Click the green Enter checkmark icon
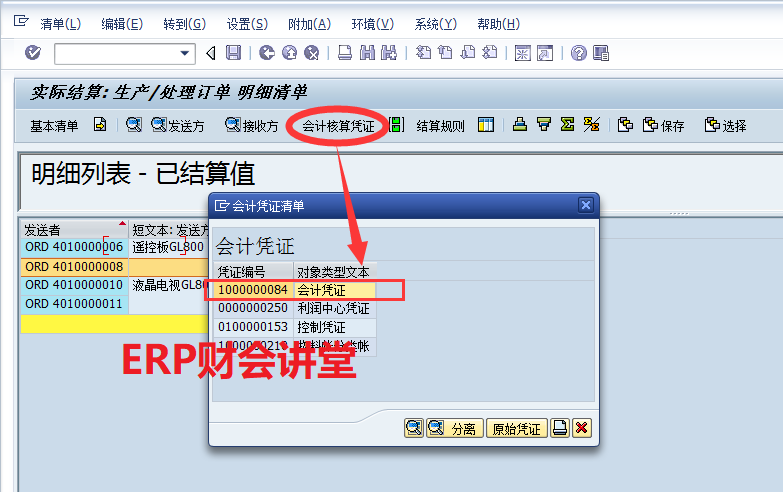 pyautogui.click(x=33, y=53)
